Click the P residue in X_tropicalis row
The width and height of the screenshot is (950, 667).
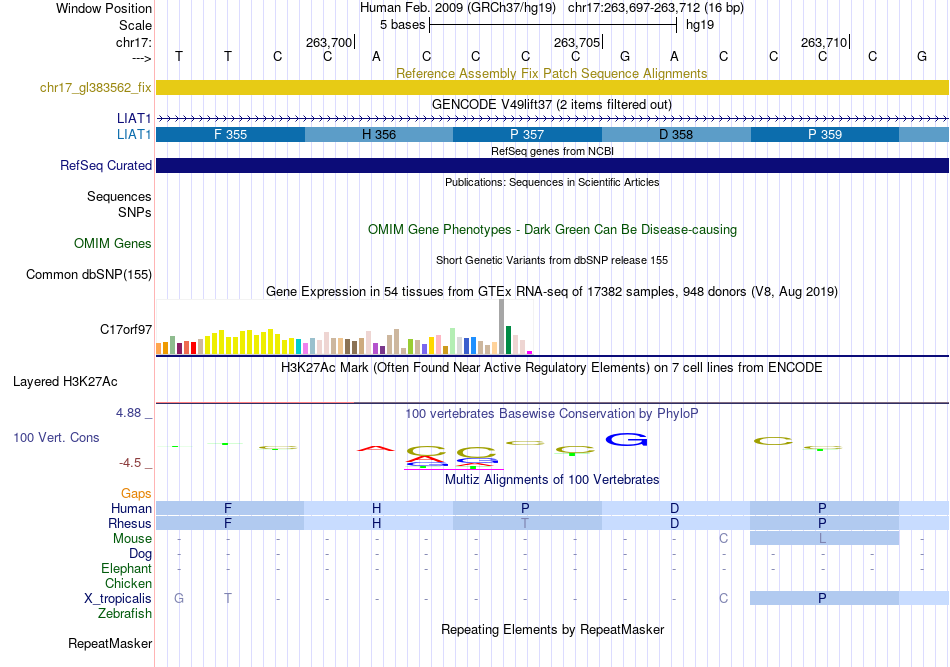pos(822,599)
